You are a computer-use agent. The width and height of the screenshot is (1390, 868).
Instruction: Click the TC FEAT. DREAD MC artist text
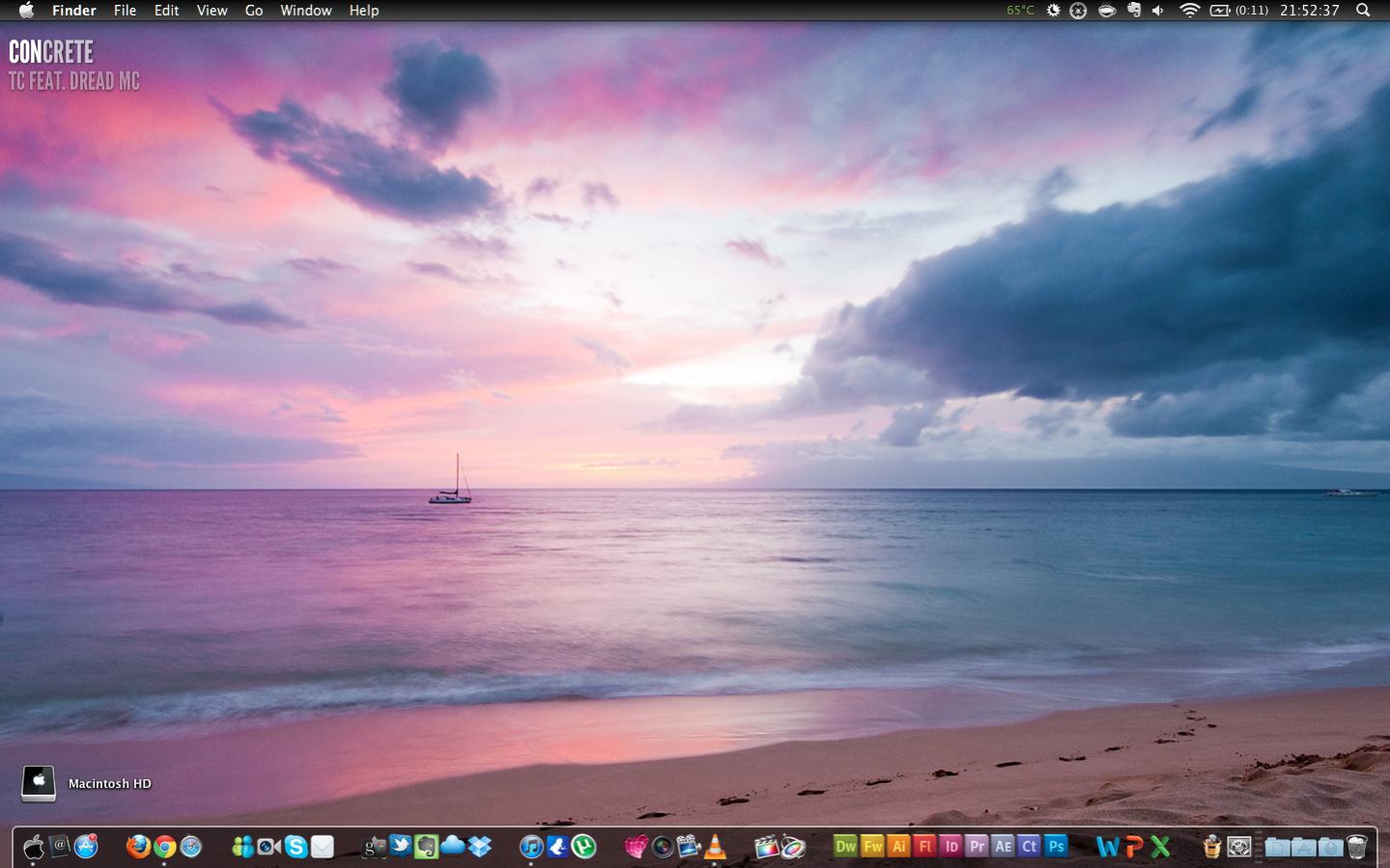74,81
